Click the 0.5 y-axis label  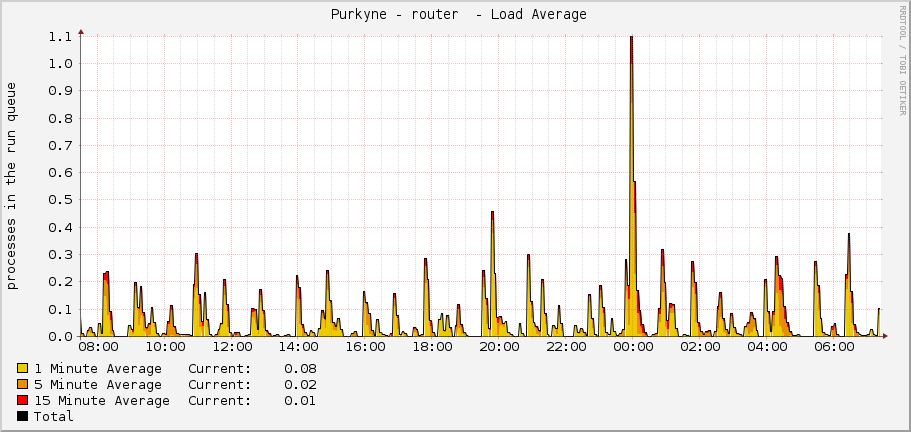click(x=59, y=200)
